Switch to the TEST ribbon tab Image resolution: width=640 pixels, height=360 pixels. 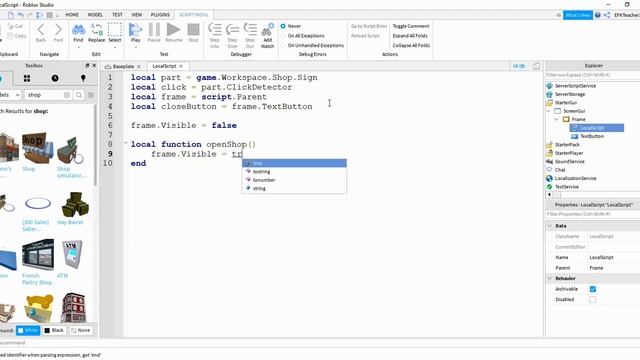(117, 15)
